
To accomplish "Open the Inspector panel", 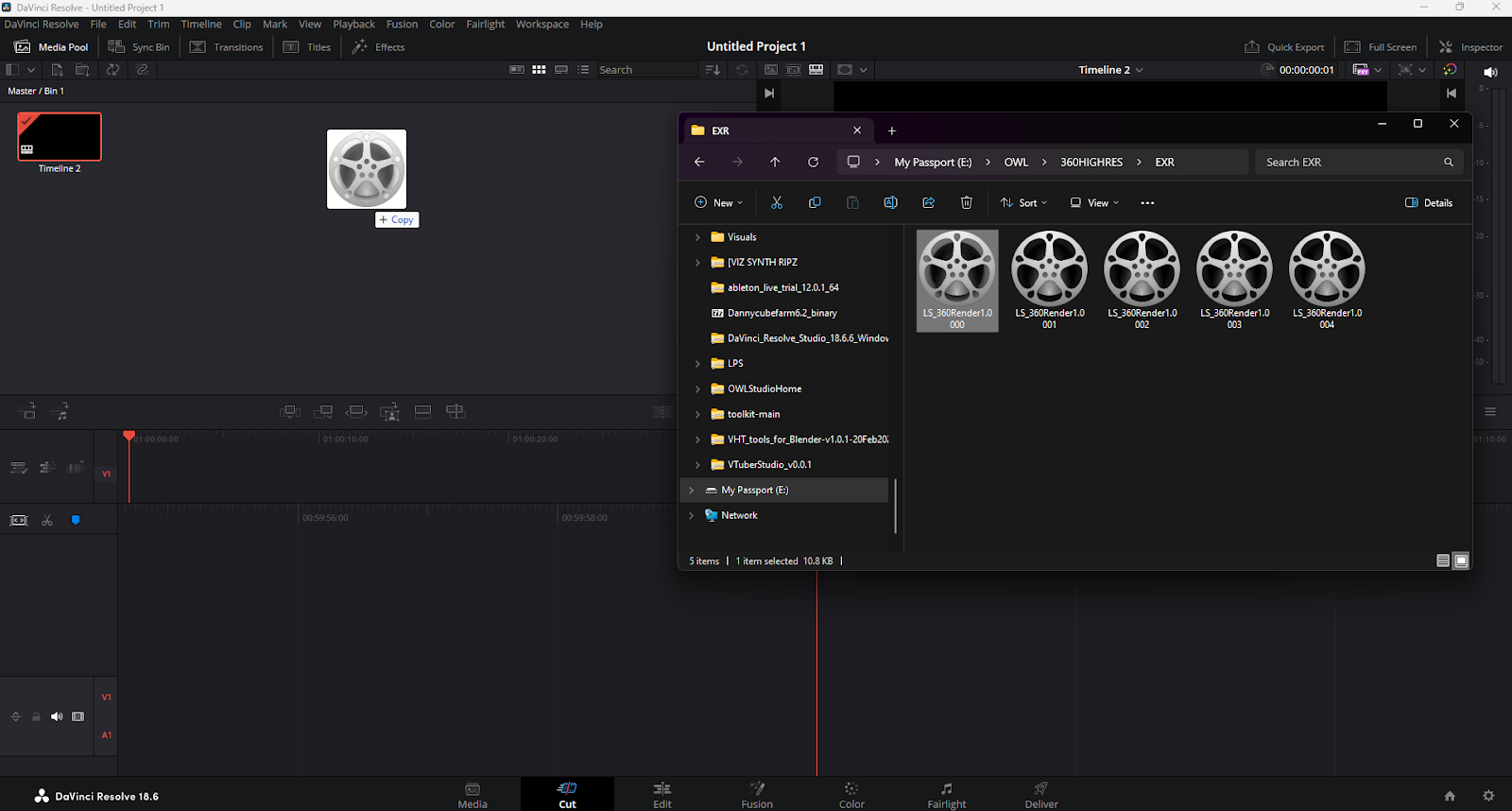I will 1470,47.
